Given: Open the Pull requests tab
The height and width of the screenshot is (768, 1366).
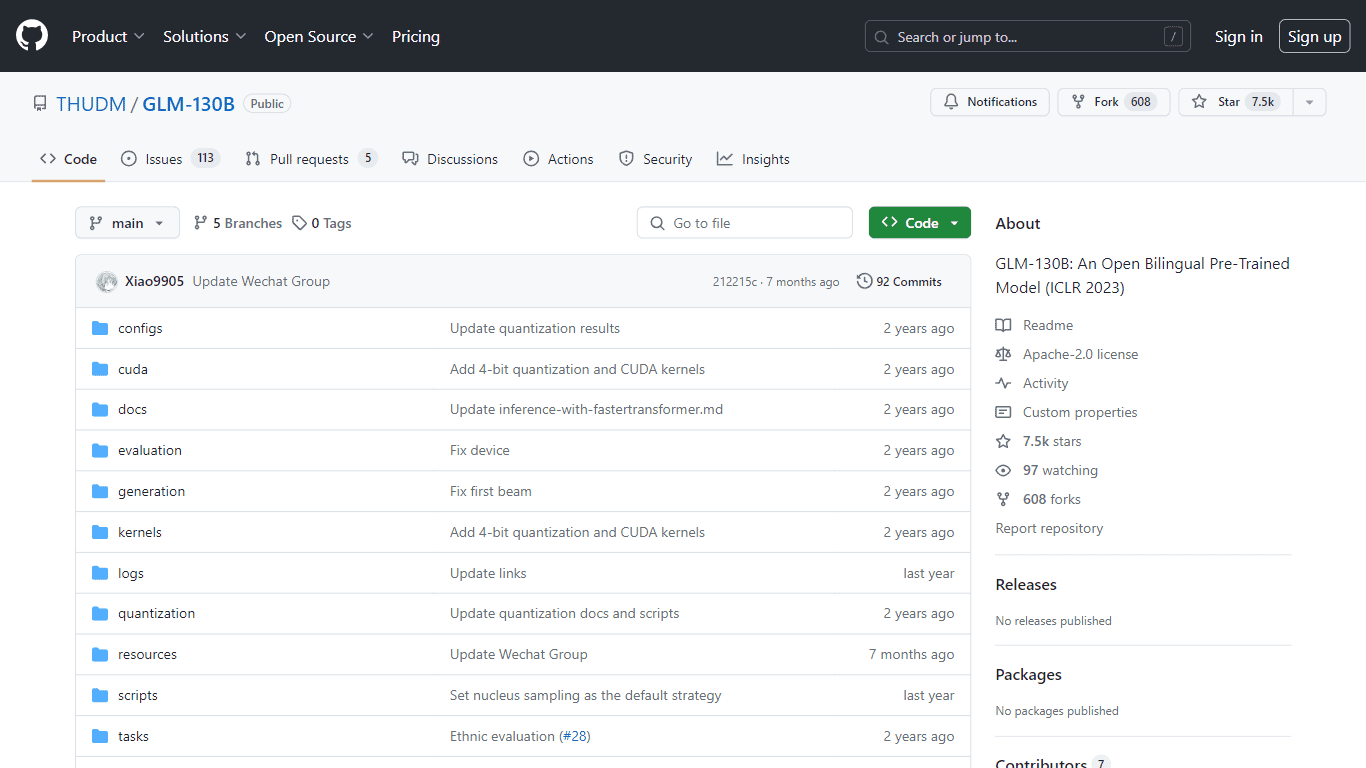Looking at the screenshot, I should click(x=311, y=159).
